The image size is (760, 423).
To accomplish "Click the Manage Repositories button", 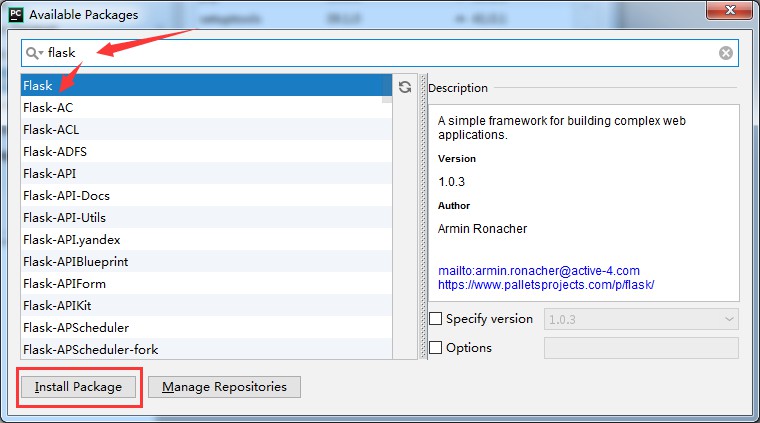I will point(224,387).
